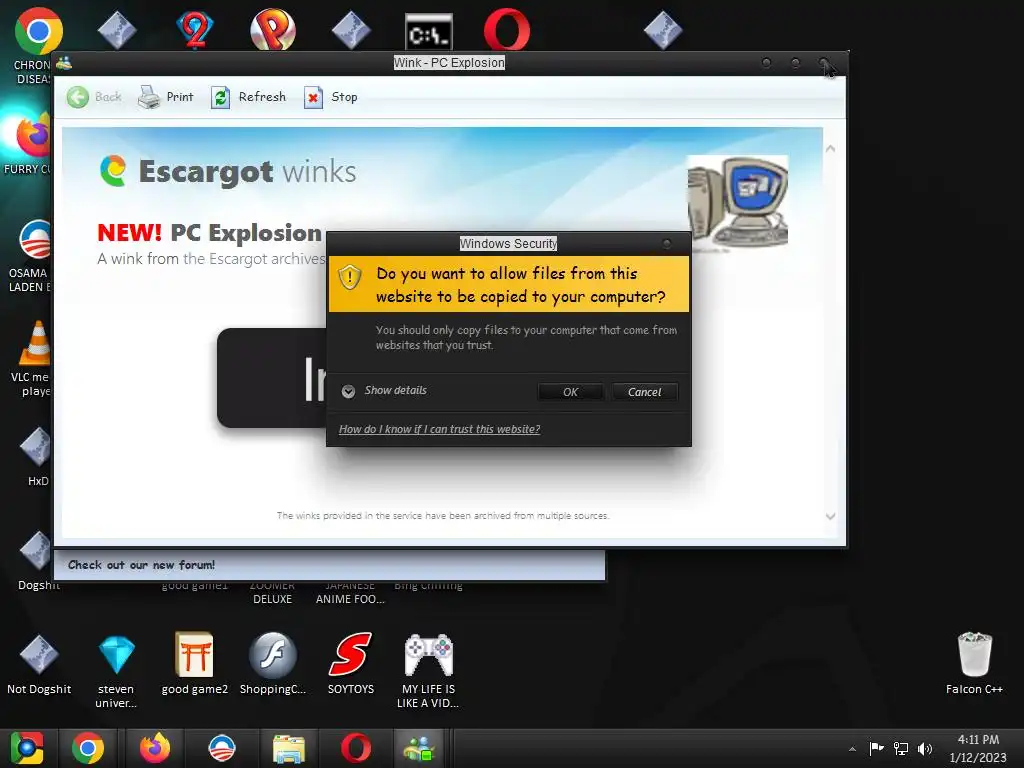Click the Print toolbar icon
This screenshot has height=768, width=1024.
[149, 97]
